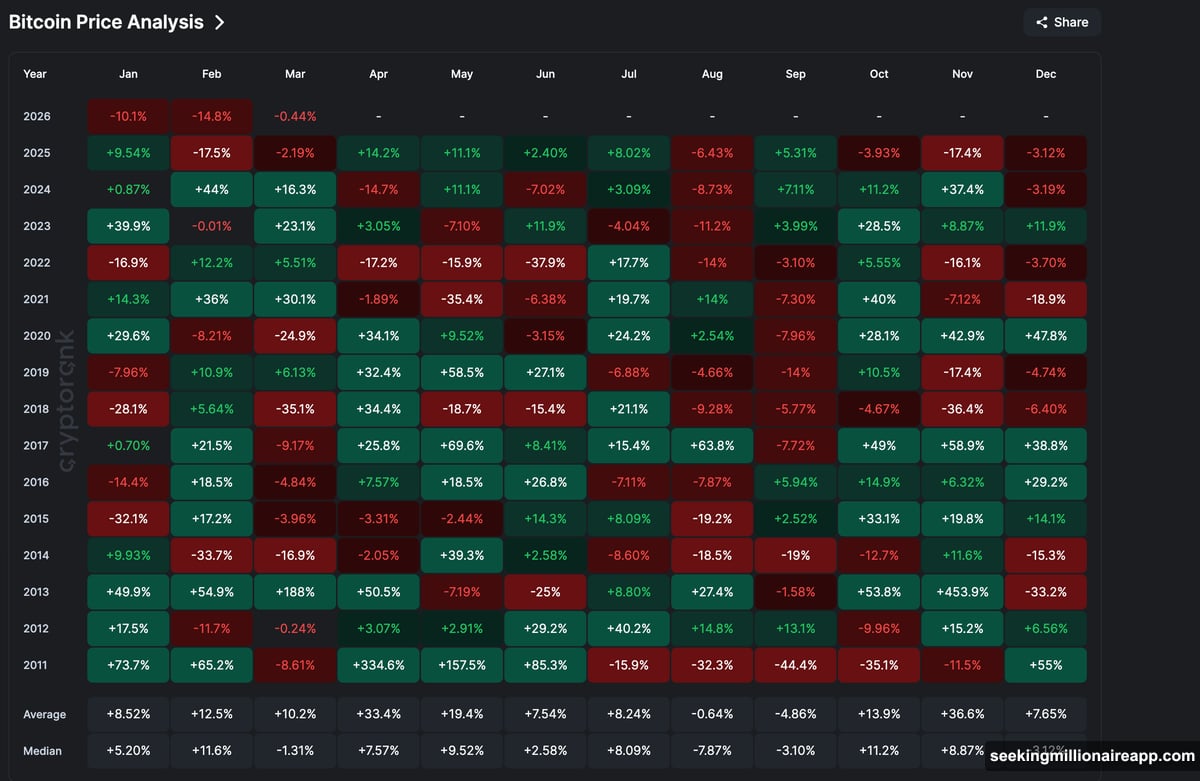This screenshot has height=781, width=1200.
Task: Select the +69.6% May 2017 cell
Action: pos(461,445)
